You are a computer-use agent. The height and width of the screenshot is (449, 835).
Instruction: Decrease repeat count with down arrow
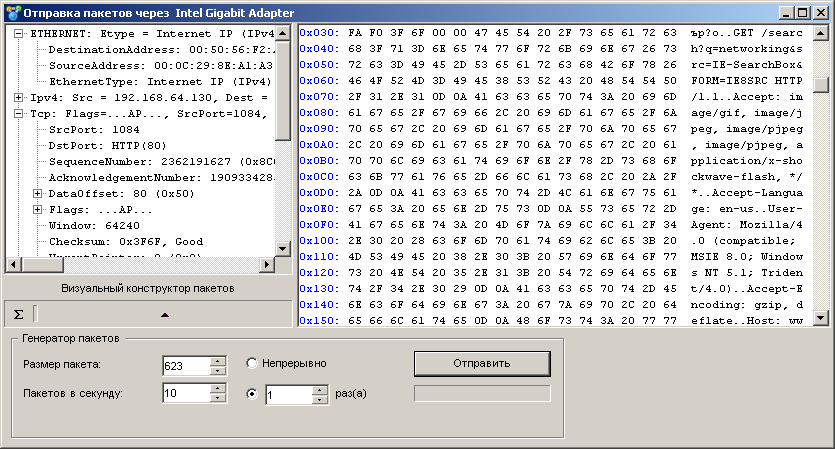coord(320,400)
